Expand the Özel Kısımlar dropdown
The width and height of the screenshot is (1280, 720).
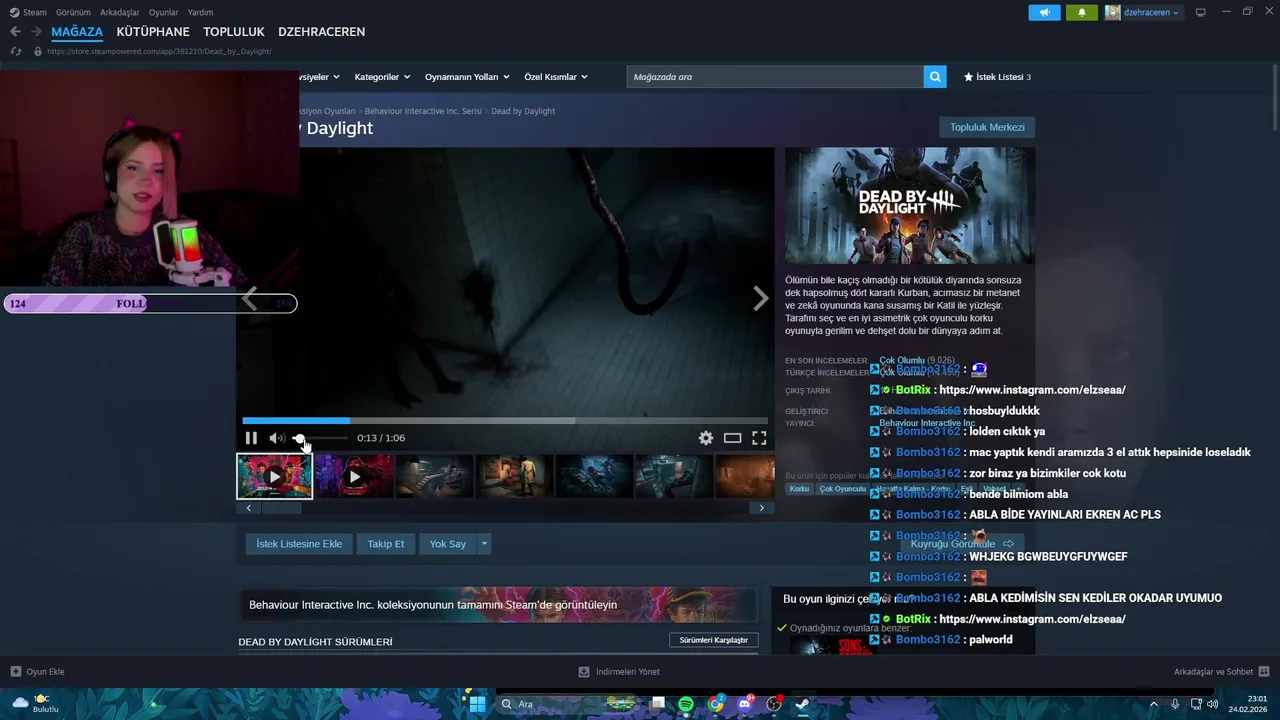[556, 77]
